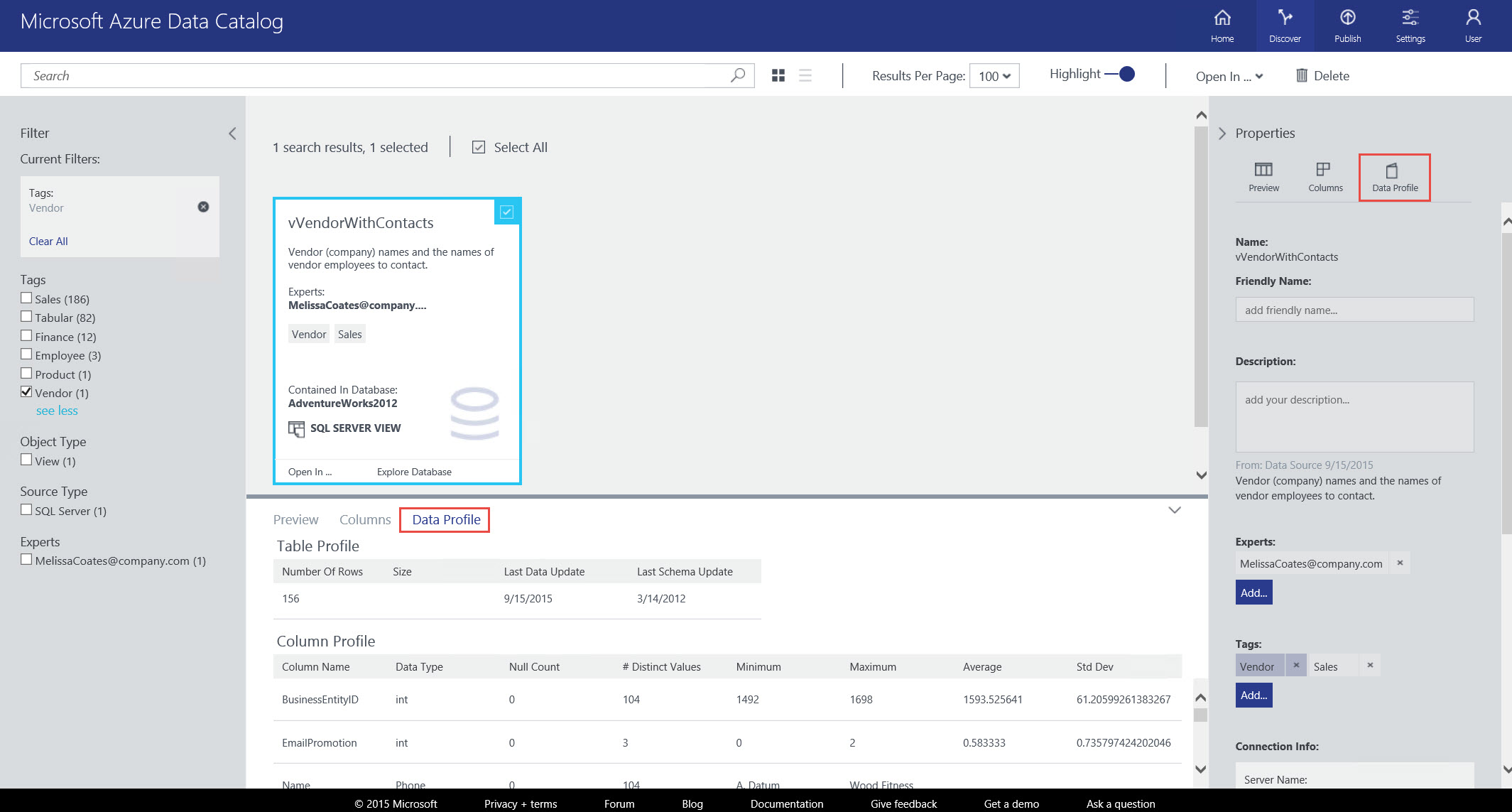Switch to list view
The width and height of the screenshot is (1512, 812).
point(805,75)
